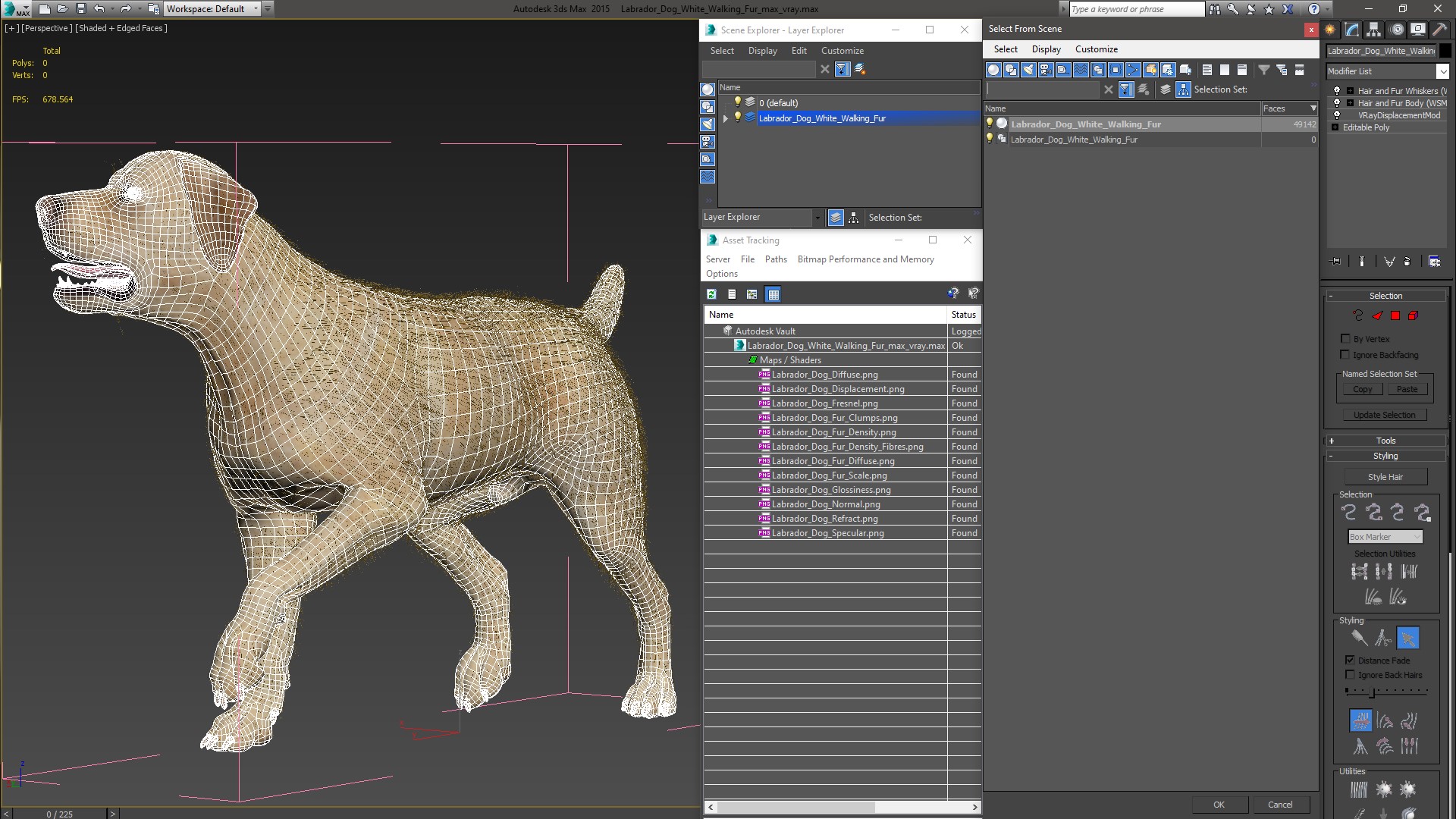Click Pin Stack icon under modifier stack
1456x819 pixels.
1336,261
